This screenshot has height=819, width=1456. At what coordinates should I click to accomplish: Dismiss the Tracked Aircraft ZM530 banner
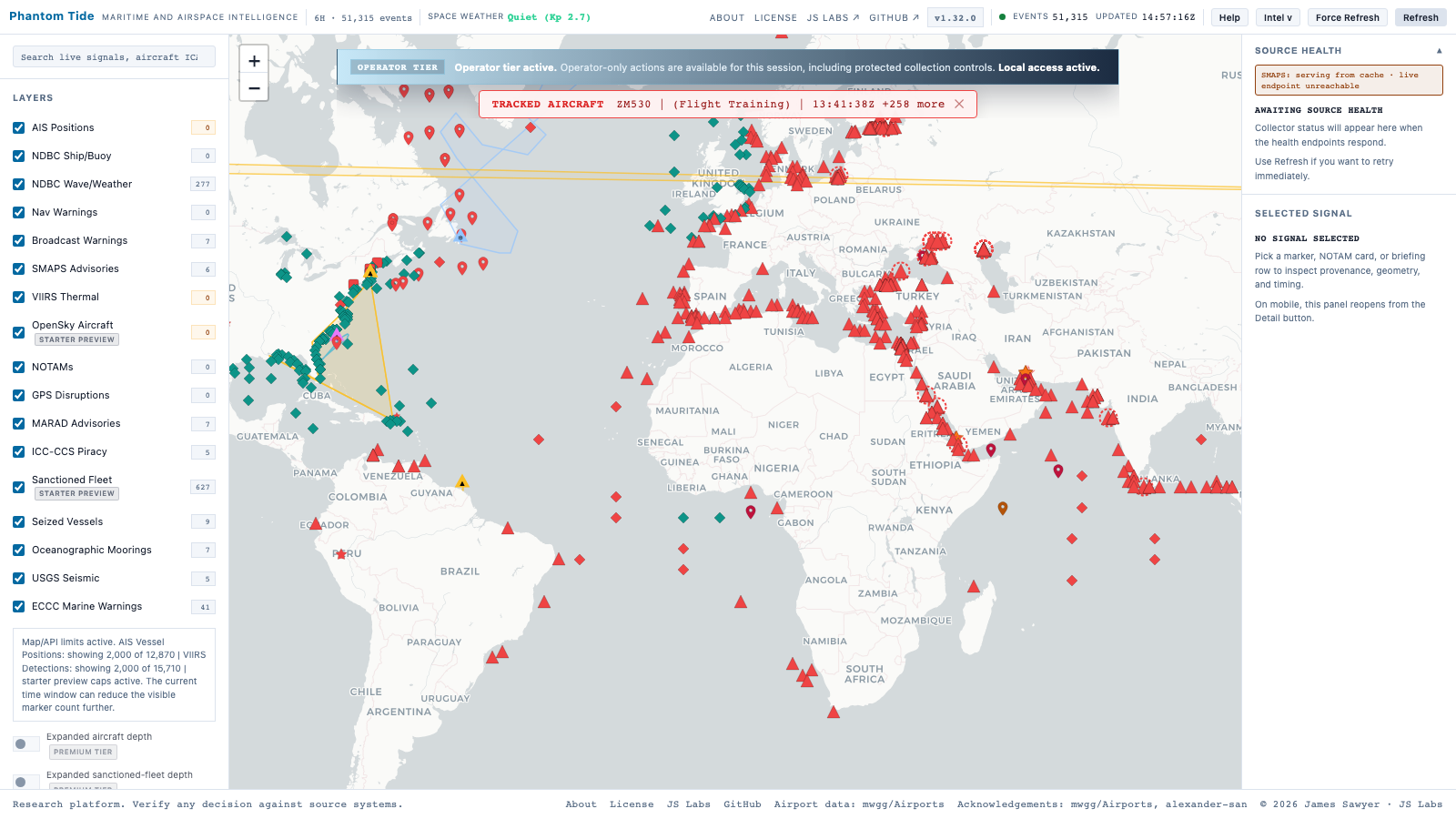pos(959,104)
